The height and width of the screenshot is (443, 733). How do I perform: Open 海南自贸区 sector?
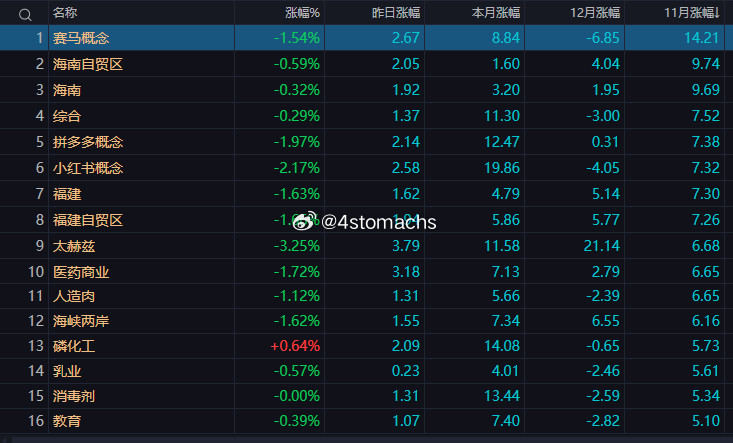tap(87, 64)
